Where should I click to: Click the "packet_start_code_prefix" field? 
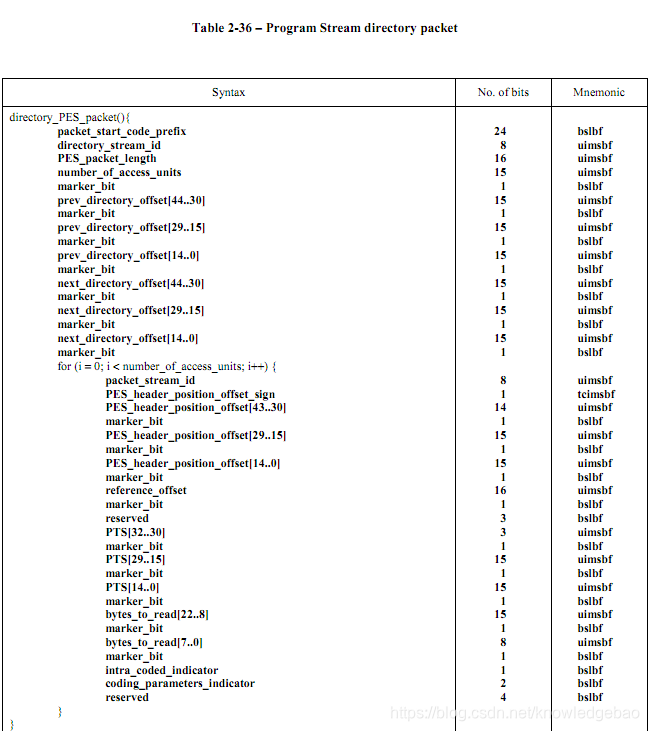[x=122, y=131]
